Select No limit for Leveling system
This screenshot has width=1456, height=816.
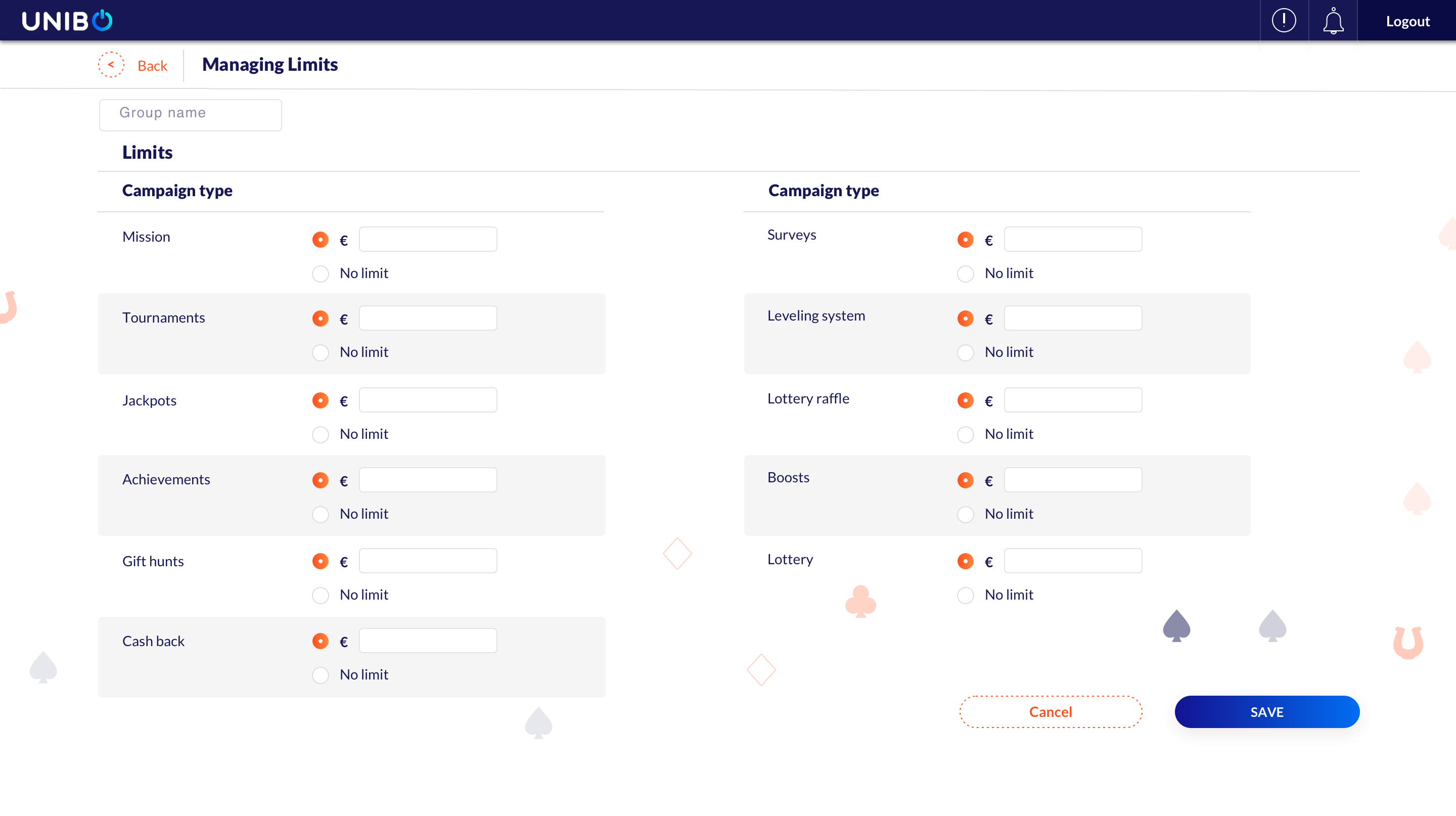966,352
